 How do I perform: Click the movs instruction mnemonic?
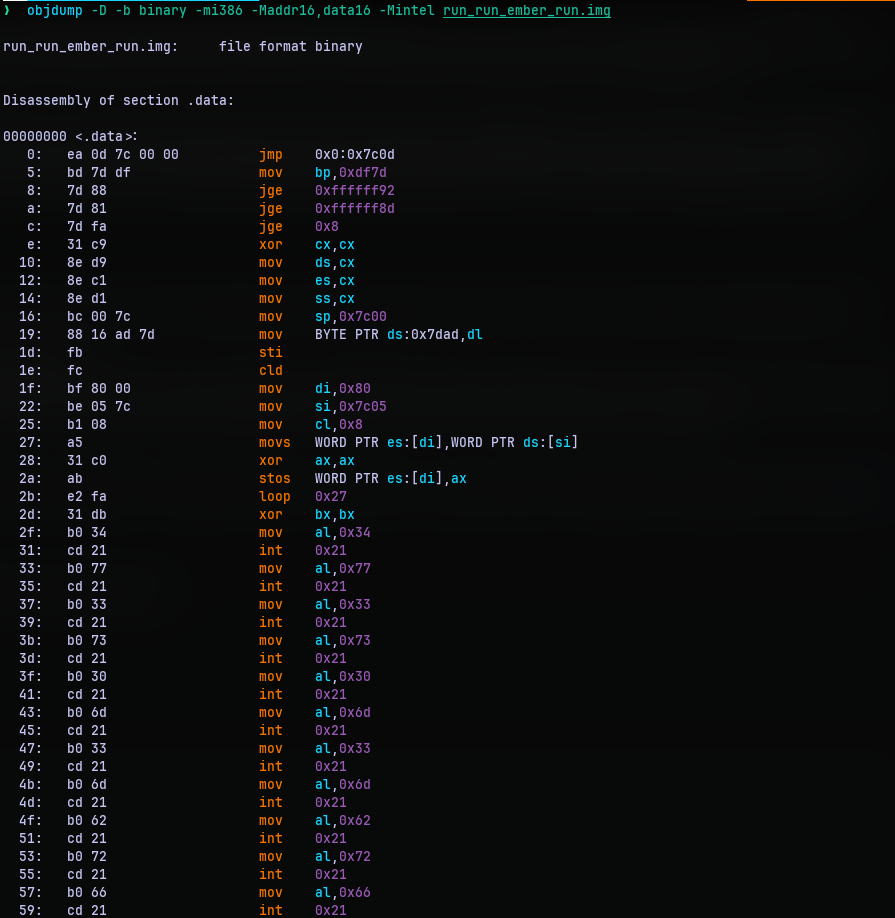(274, 442)
